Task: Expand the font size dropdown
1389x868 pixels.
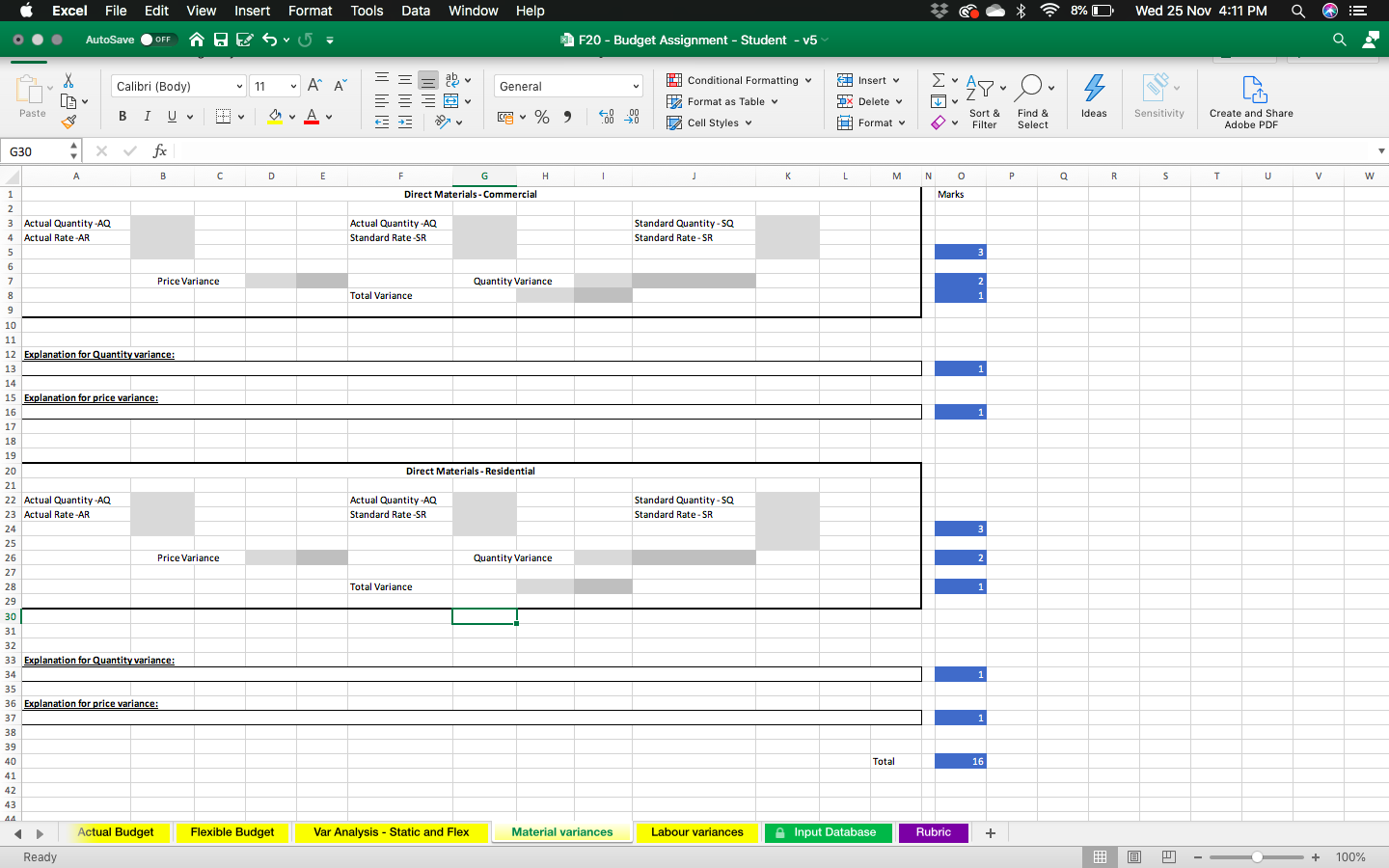Action: point(274,86)
